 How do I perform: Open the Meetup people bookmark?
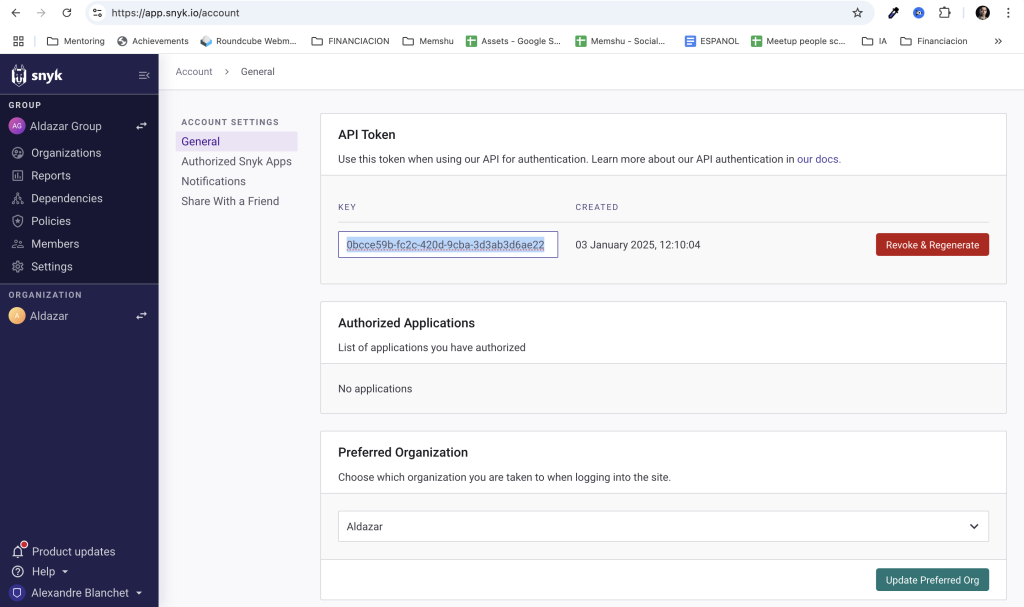[798, 41]
